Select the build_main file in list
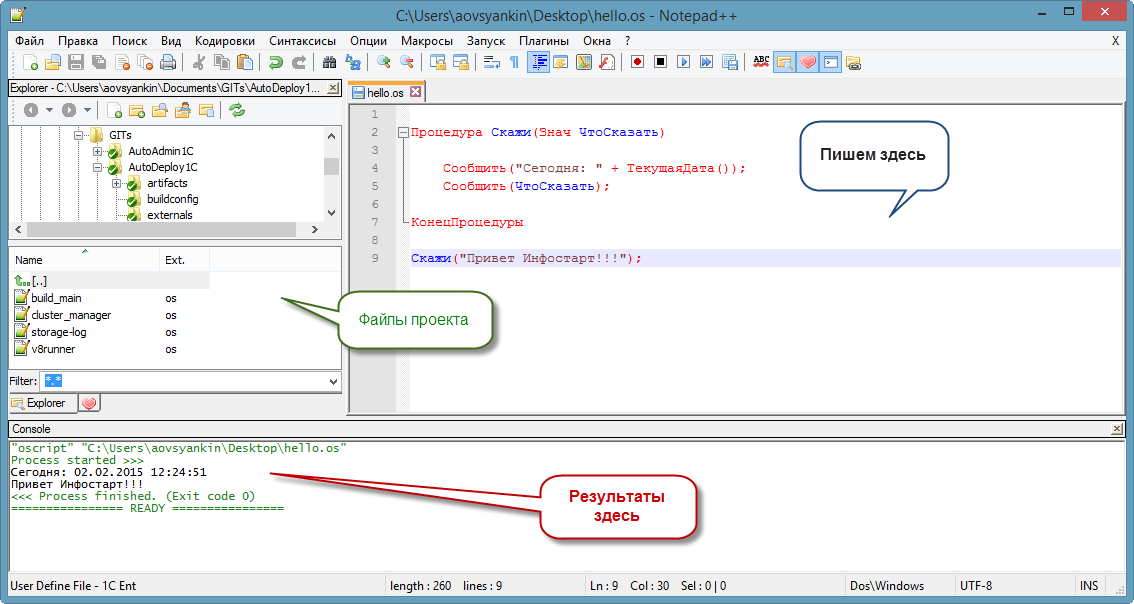Viewport: 1134px width, 604px height. tap(56, 298)
